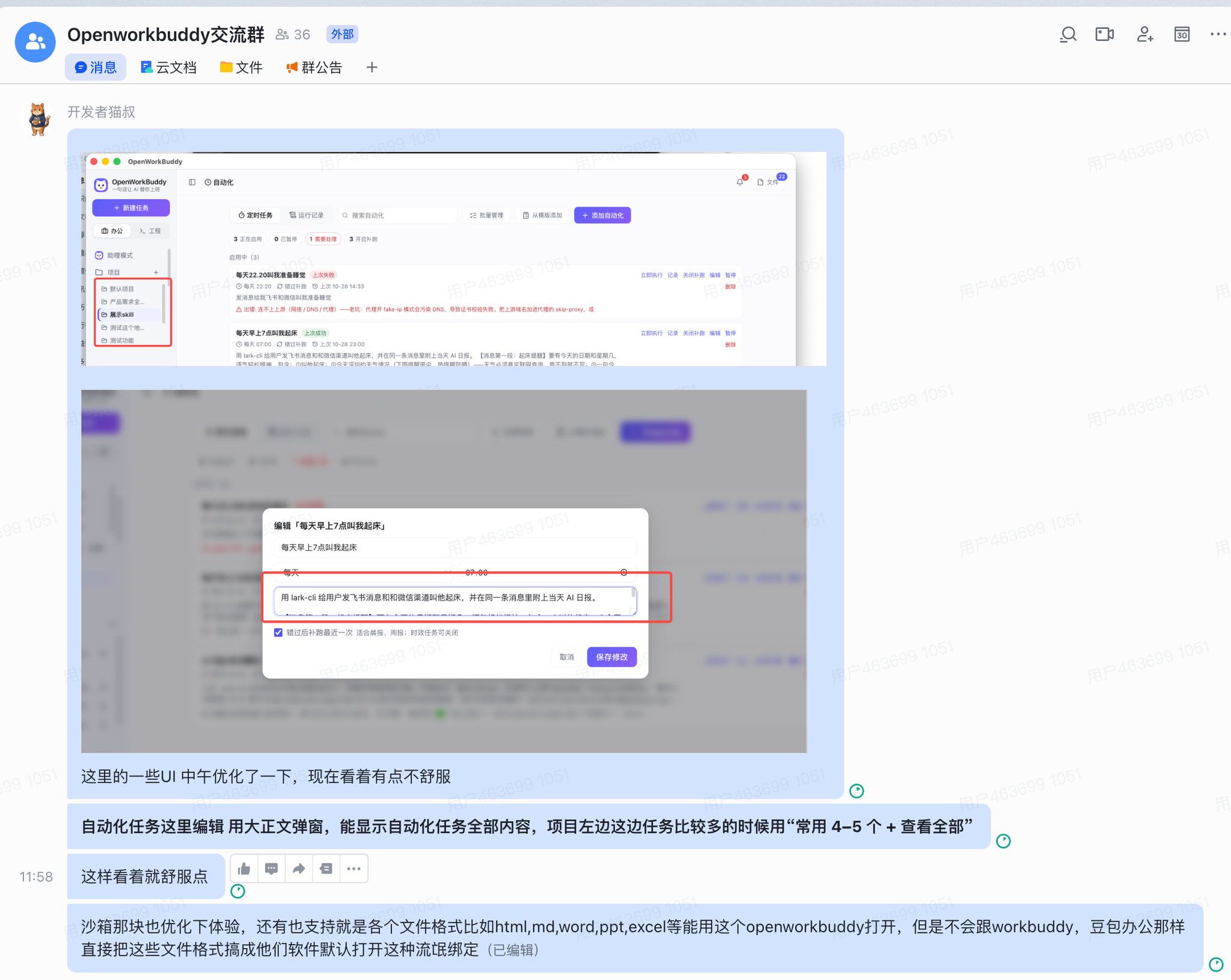Click the message starting 自动化任务这里编辑
The height and width of the screenshot is (980, 1231).
point(528,827)
